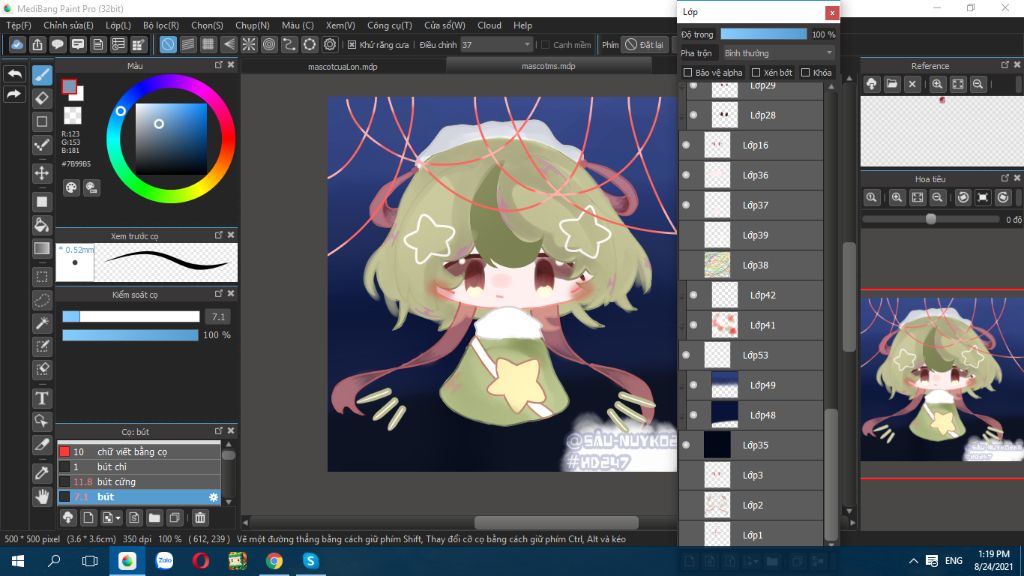The image size is (1024, 576).
Task: Add new brush folder icon in brush panel
Action: tap(154, 518)
